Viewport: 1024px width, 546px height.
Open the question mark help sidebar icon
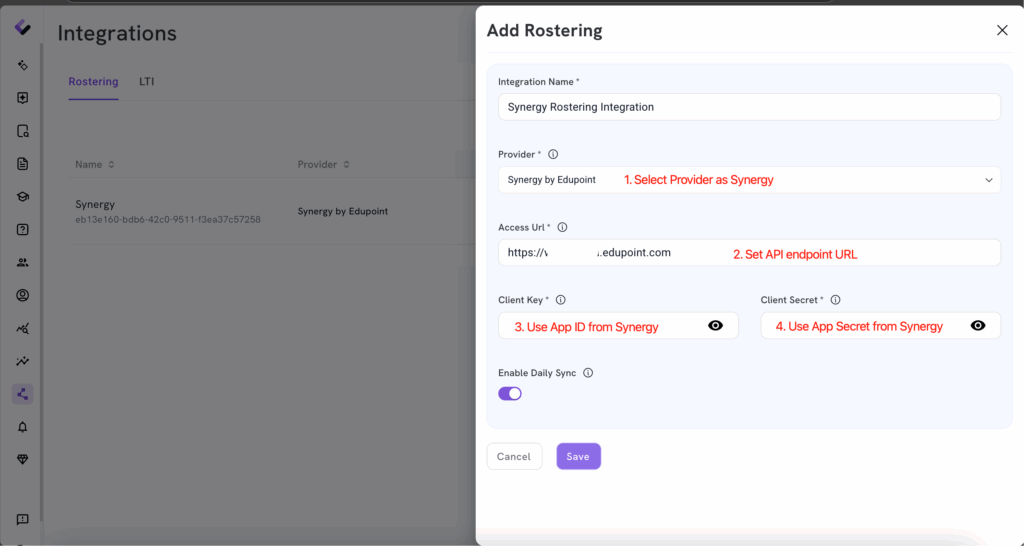click(x=22, y=229)
